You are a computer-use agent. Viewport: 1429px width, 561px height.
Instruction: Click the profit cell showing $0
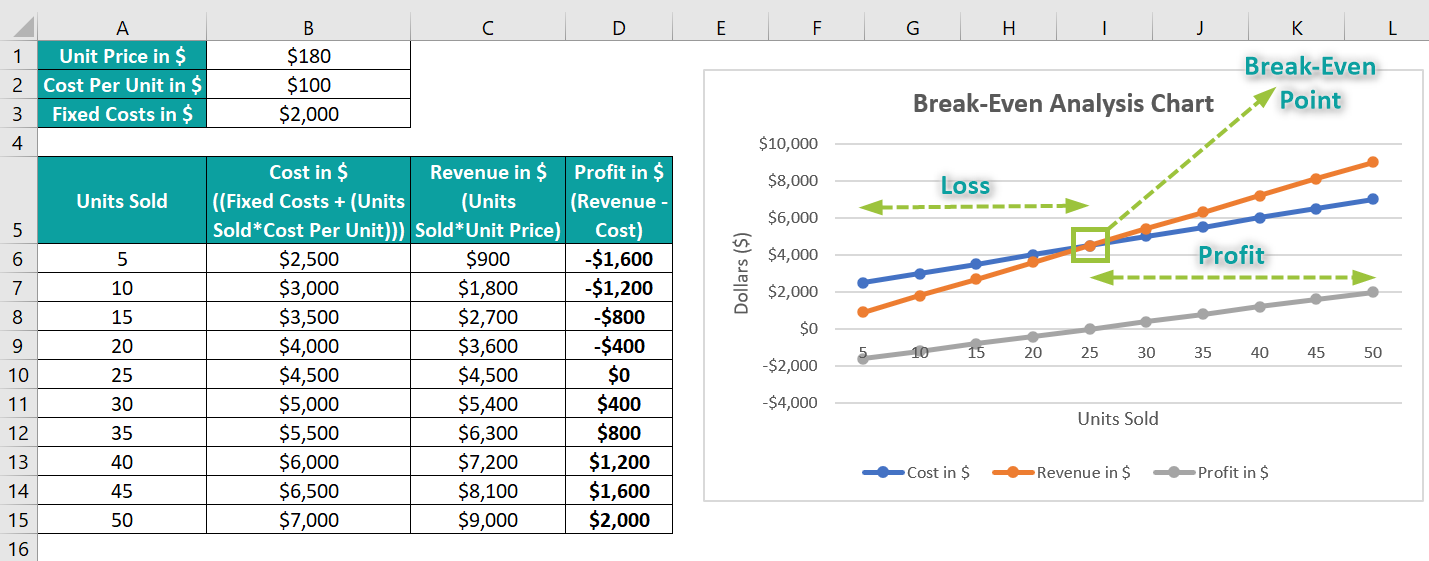click(x=619, y=375)
